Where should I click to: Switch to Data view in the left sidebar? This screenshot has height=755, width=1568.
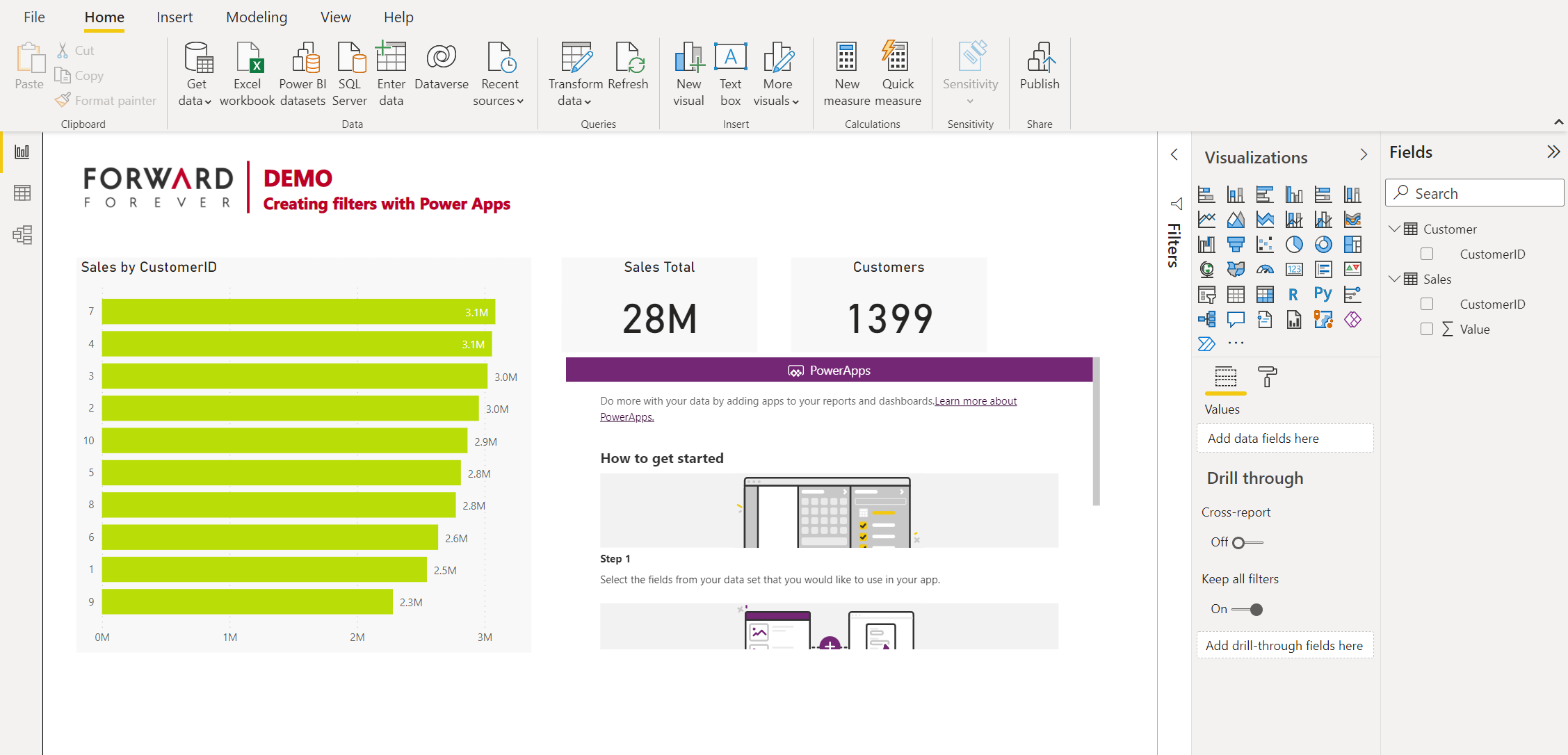[x=22, y=193]
